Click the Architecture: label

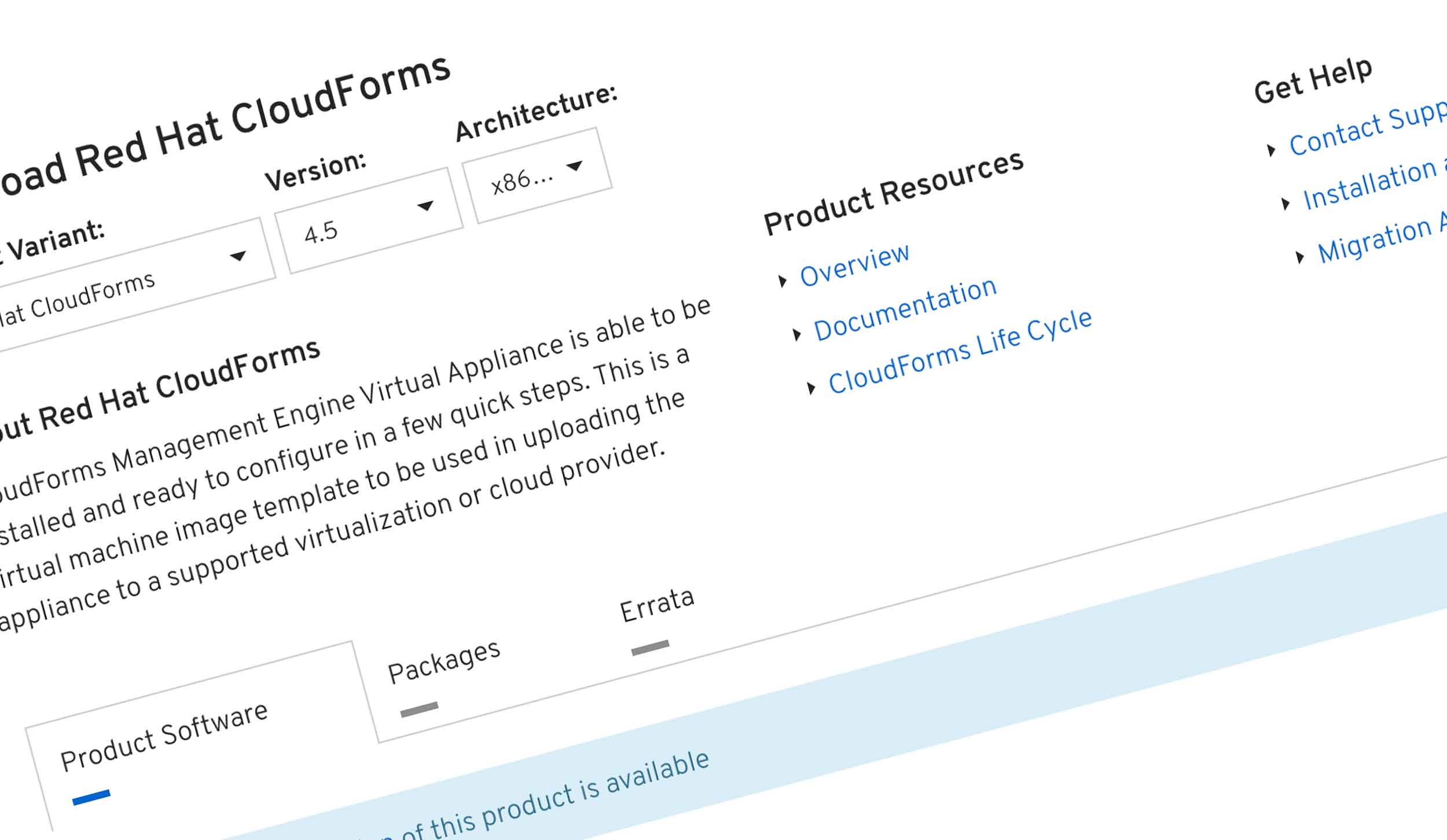[x=537, y=112]
